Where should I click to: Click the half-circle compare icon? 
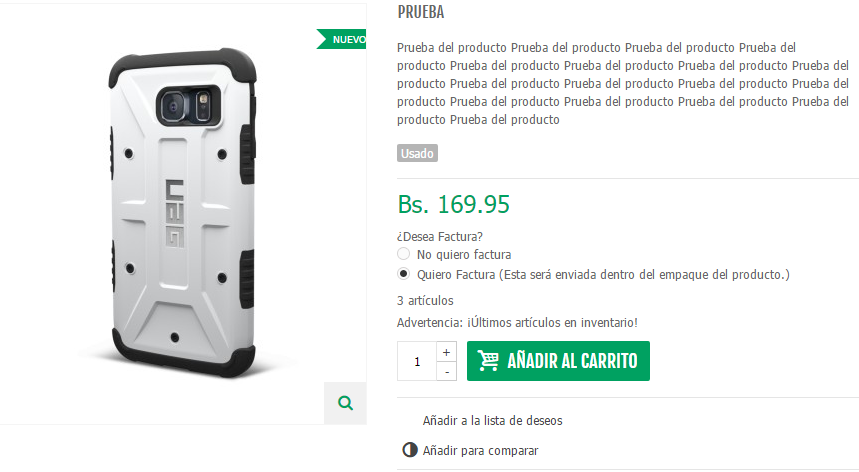[x=409, y=450]
